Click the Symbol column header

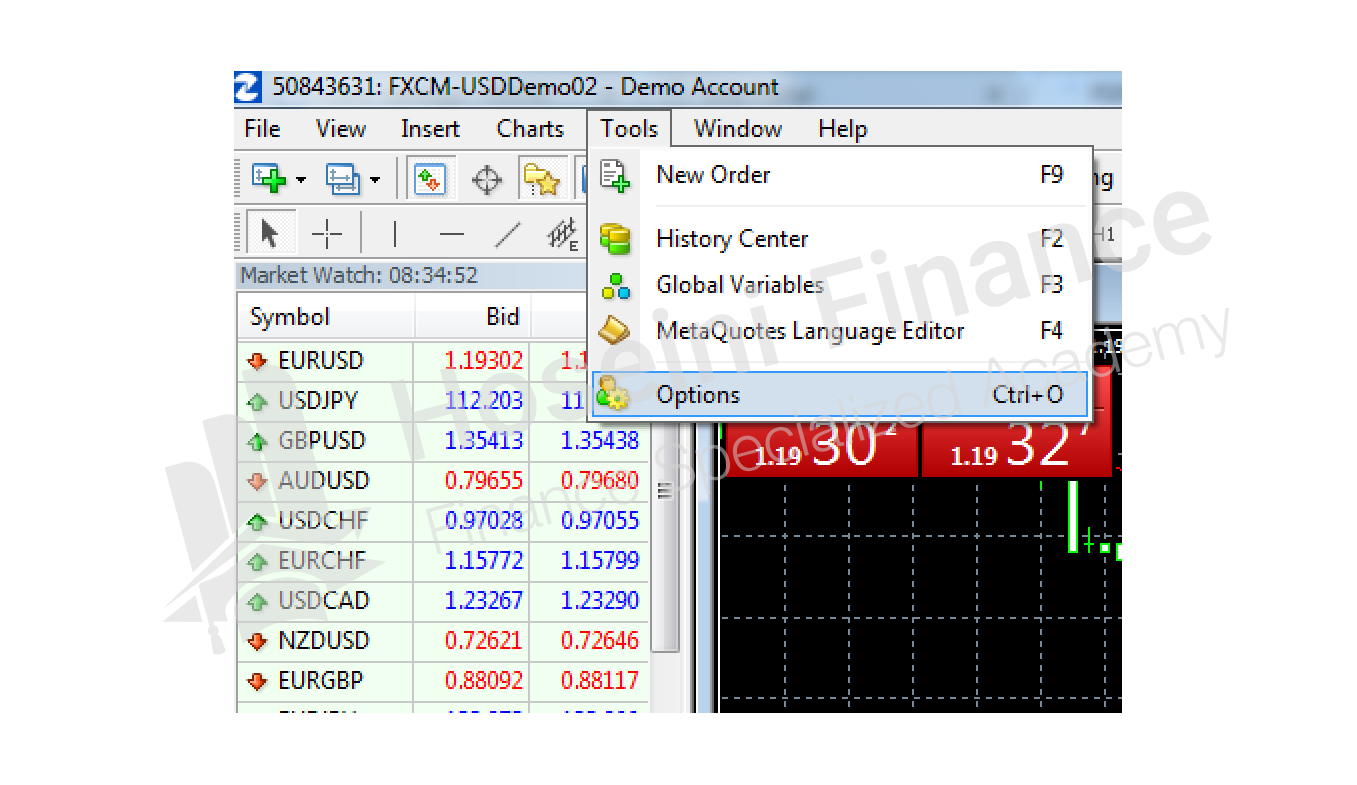326,317
